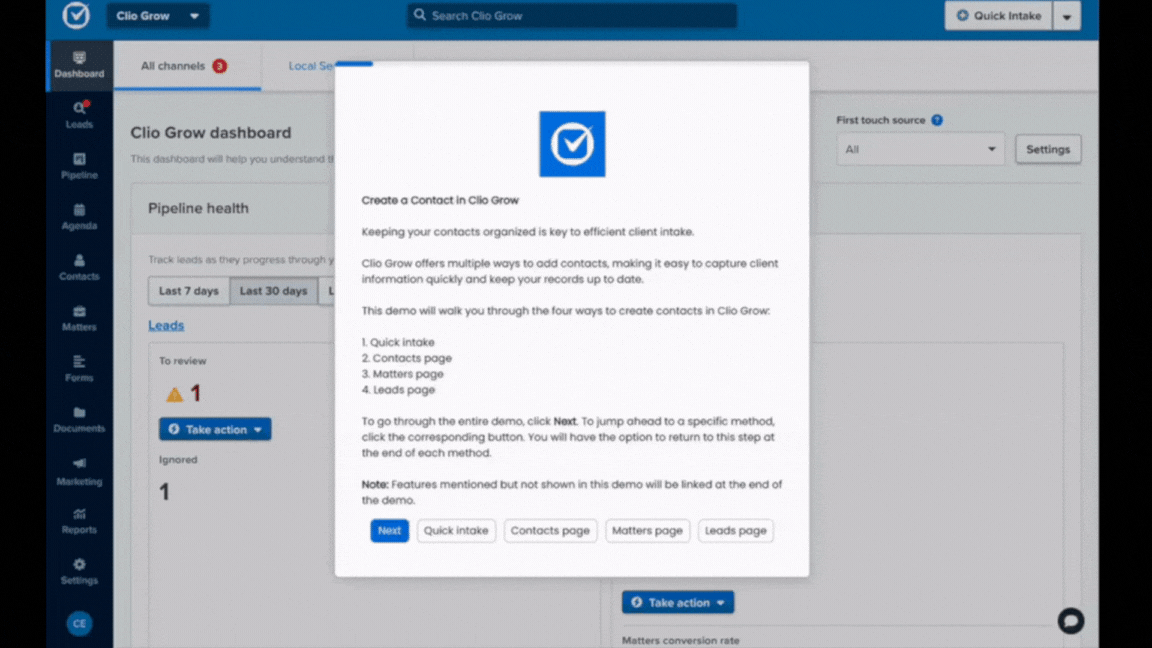Screen dimensions: 1152x648
Task: Select the Last 30 days time filter
Action: (x=273, y=291)
